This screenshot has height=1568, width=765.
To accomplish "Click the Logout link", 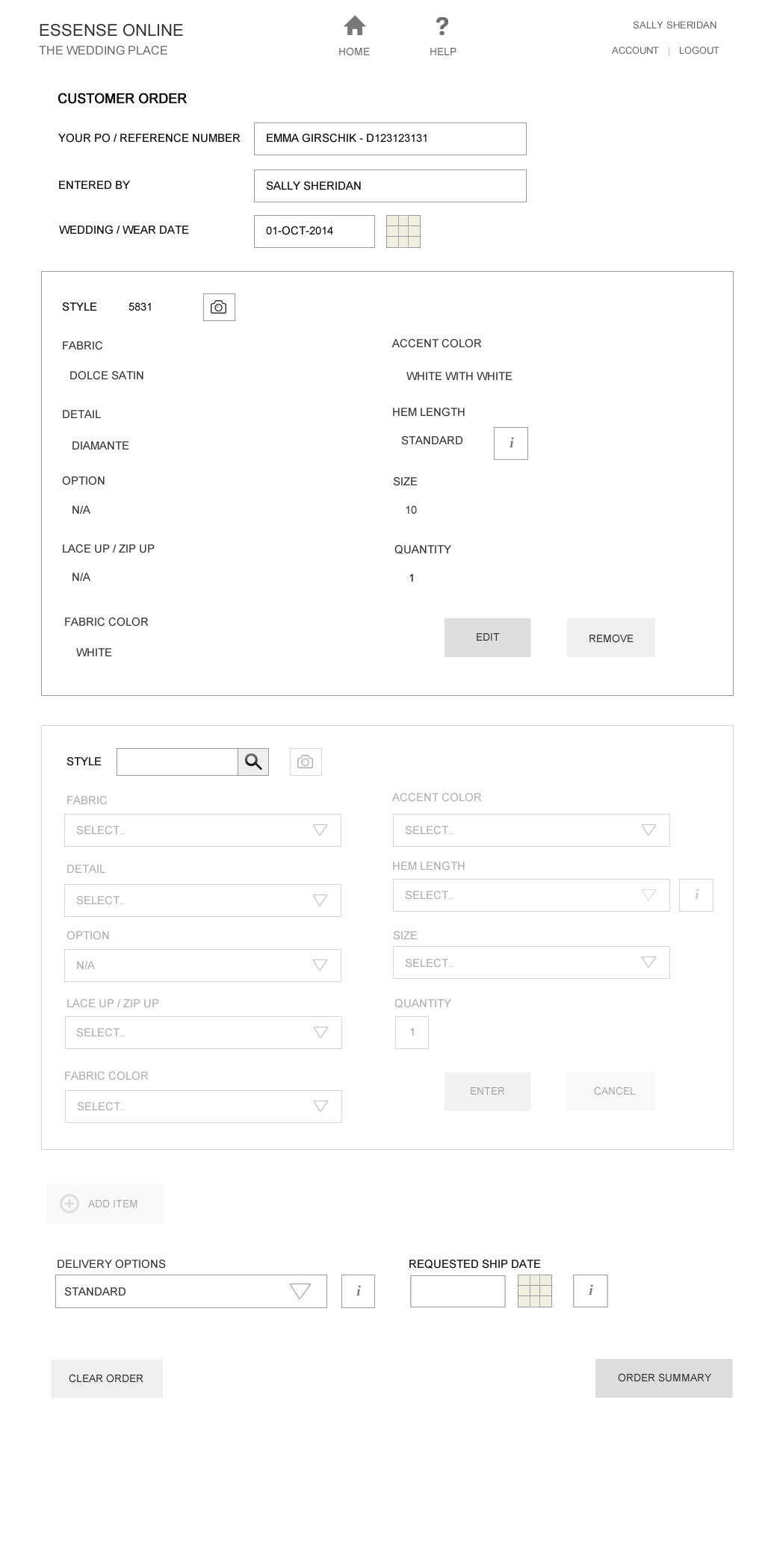I will point(699,51).
